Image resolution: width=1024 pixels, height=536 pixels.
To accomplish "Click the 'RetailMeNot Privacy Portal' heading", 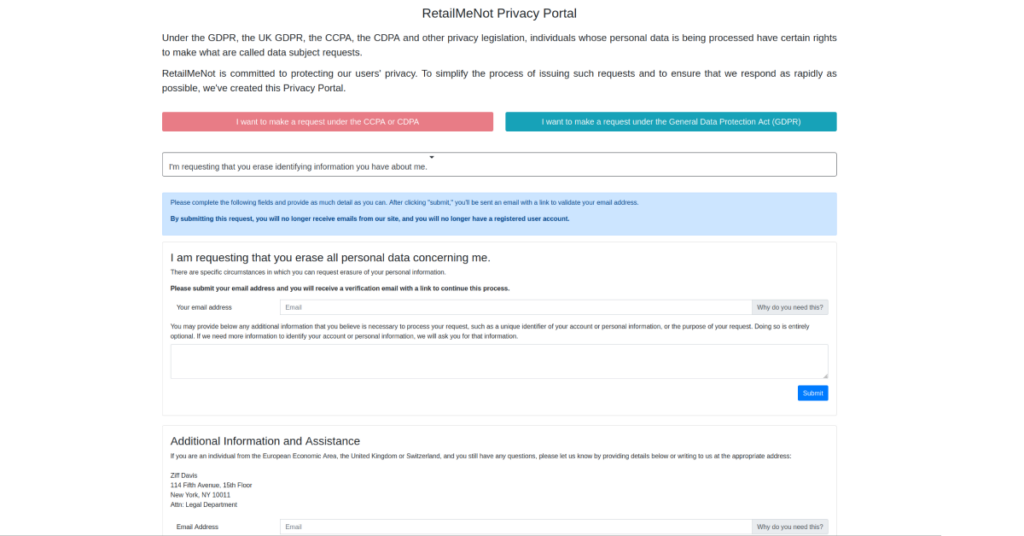I will tap(499, 14).
